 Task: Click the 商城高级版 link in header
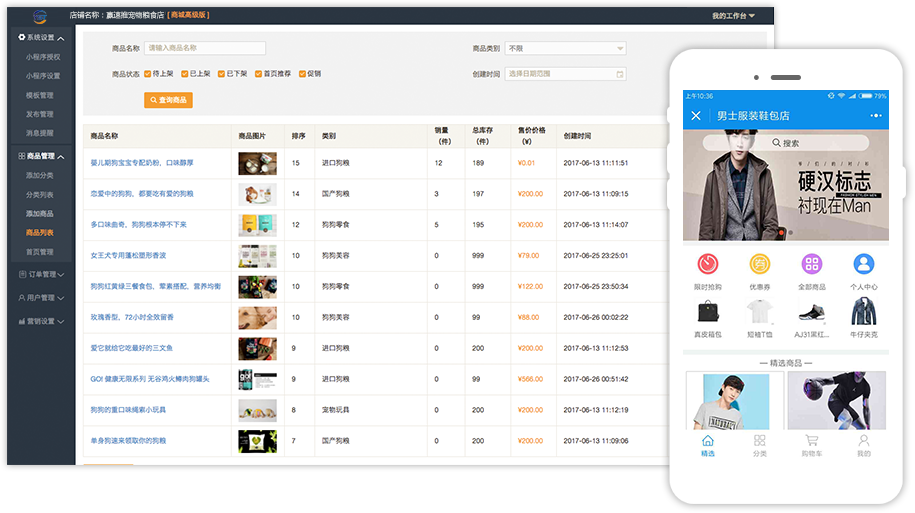[x=188, y=15]
